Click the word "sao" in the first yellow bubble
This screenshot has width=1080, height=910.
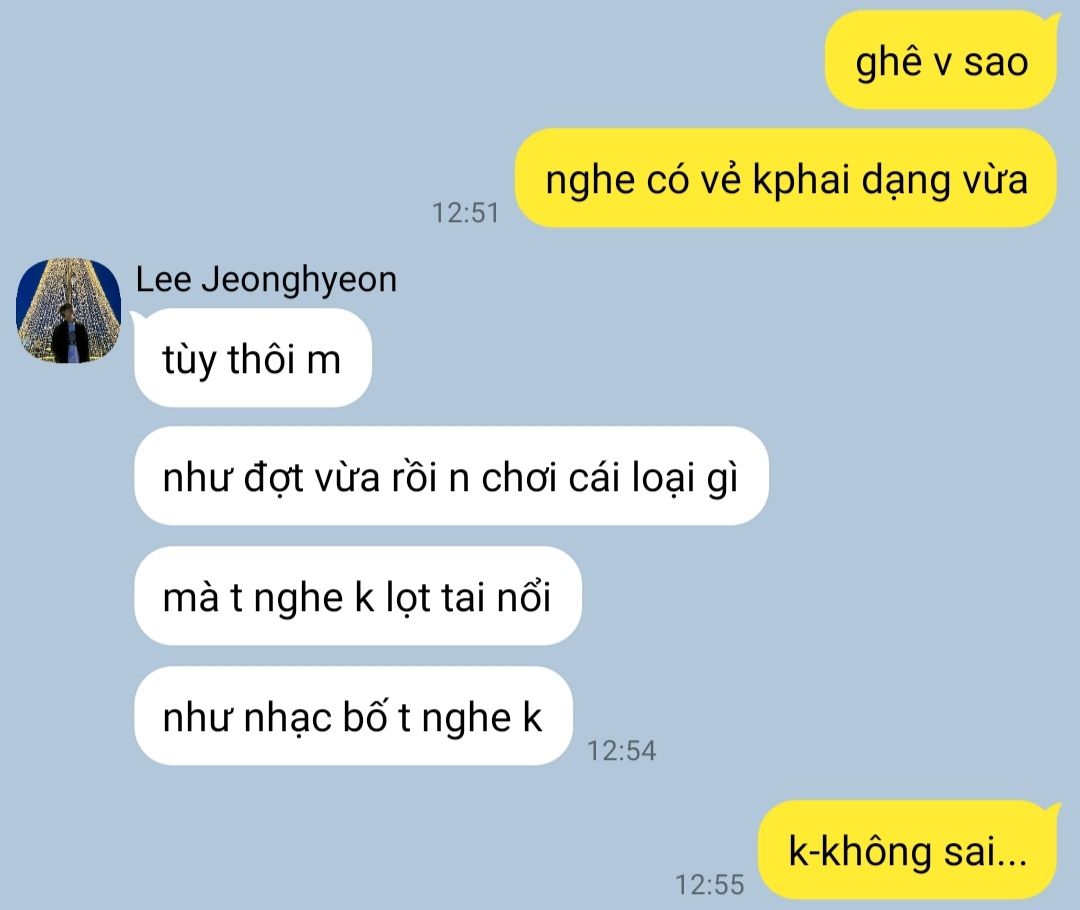tap(995, 62)
